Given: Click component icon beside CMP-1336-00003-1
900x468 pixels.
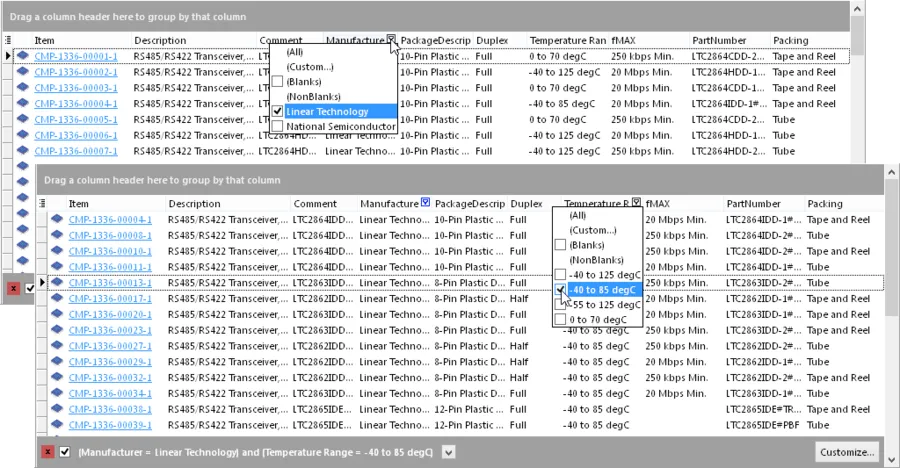Looking at the screenshot, I should (22, 87).
